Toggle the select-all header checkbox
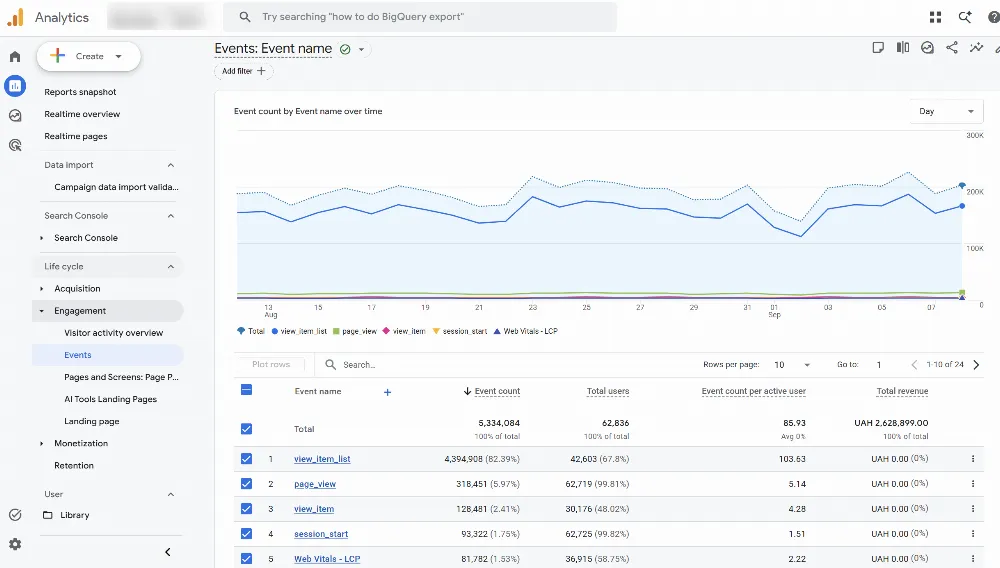The image size is (1000, 568). click(246, 390)
